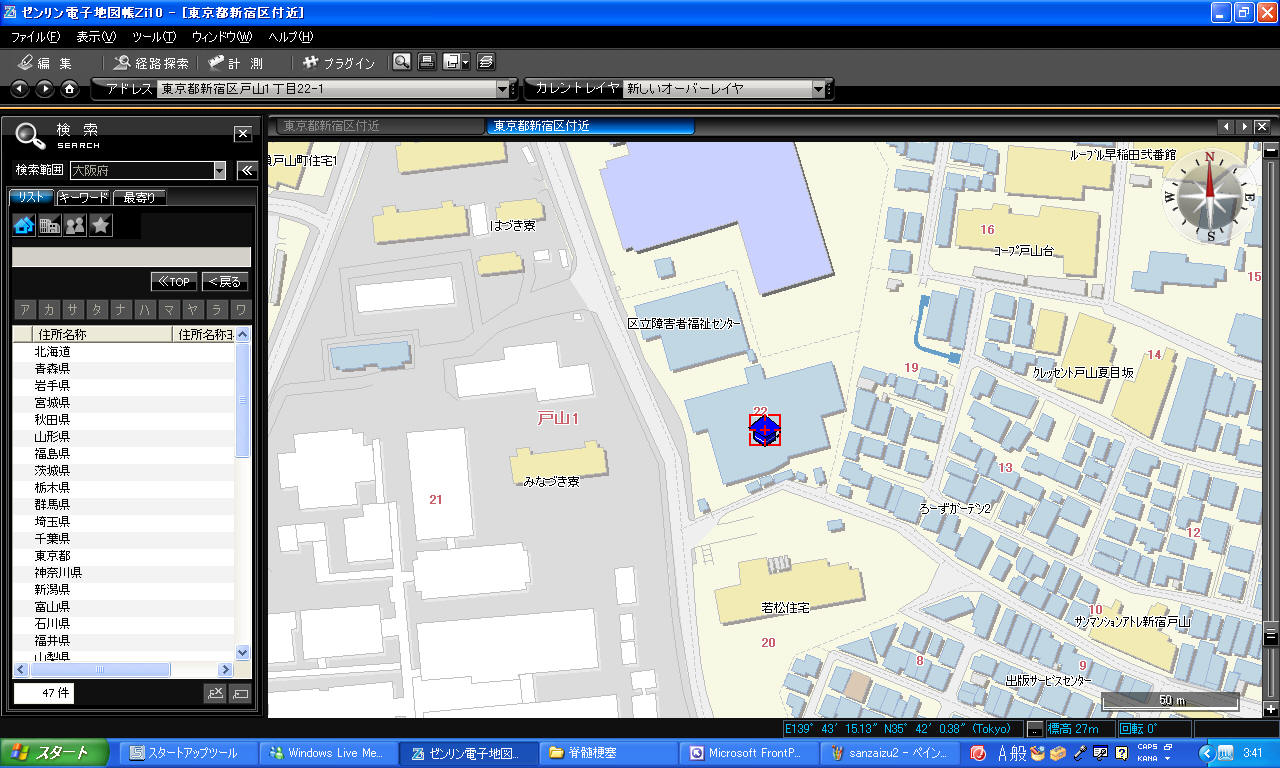The height and width of the screenshot is (768, 1280).
Task: Open the ヘルプ(H) menu
Action: (x=290, y=37)
